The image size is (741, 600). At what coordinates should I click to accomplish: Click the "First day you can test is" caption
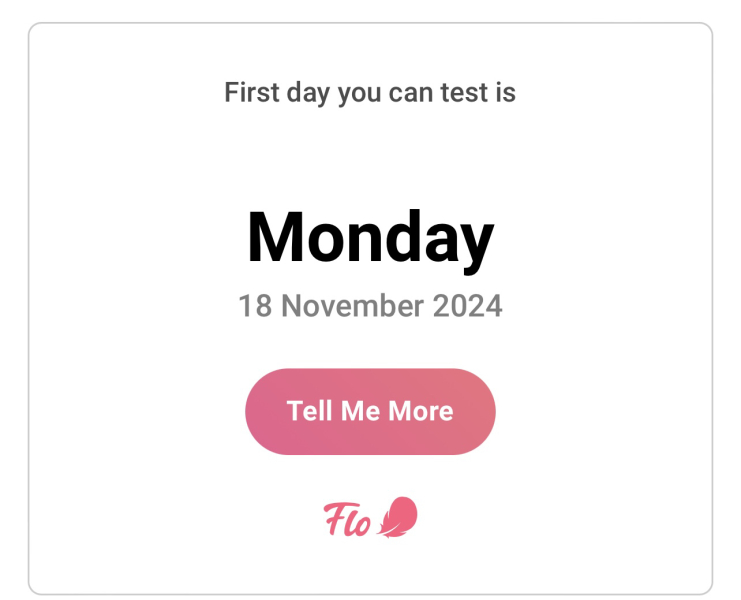[370, 93]
